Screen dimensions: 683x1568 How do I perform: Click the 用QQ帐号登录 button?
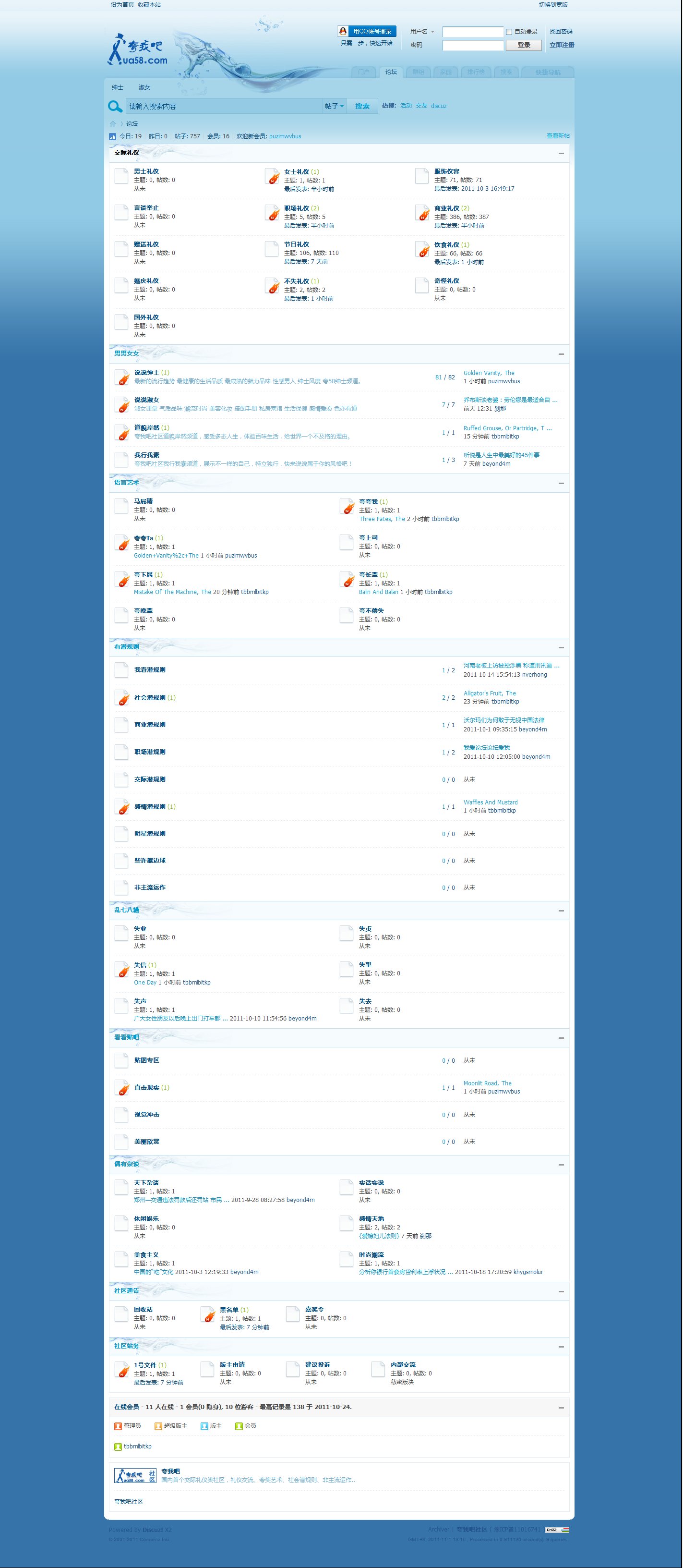click(367, 31)
